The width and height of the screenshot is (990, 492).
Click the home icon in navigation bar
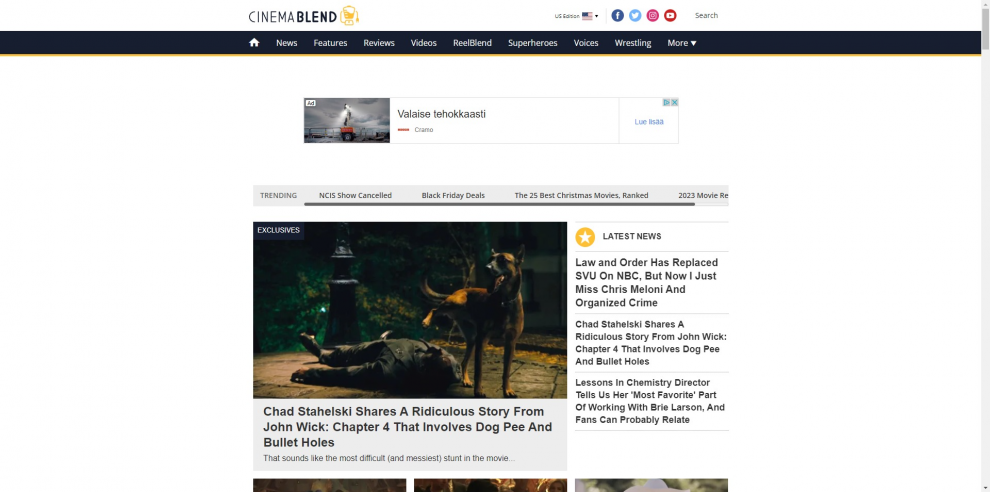coord(254,43)
